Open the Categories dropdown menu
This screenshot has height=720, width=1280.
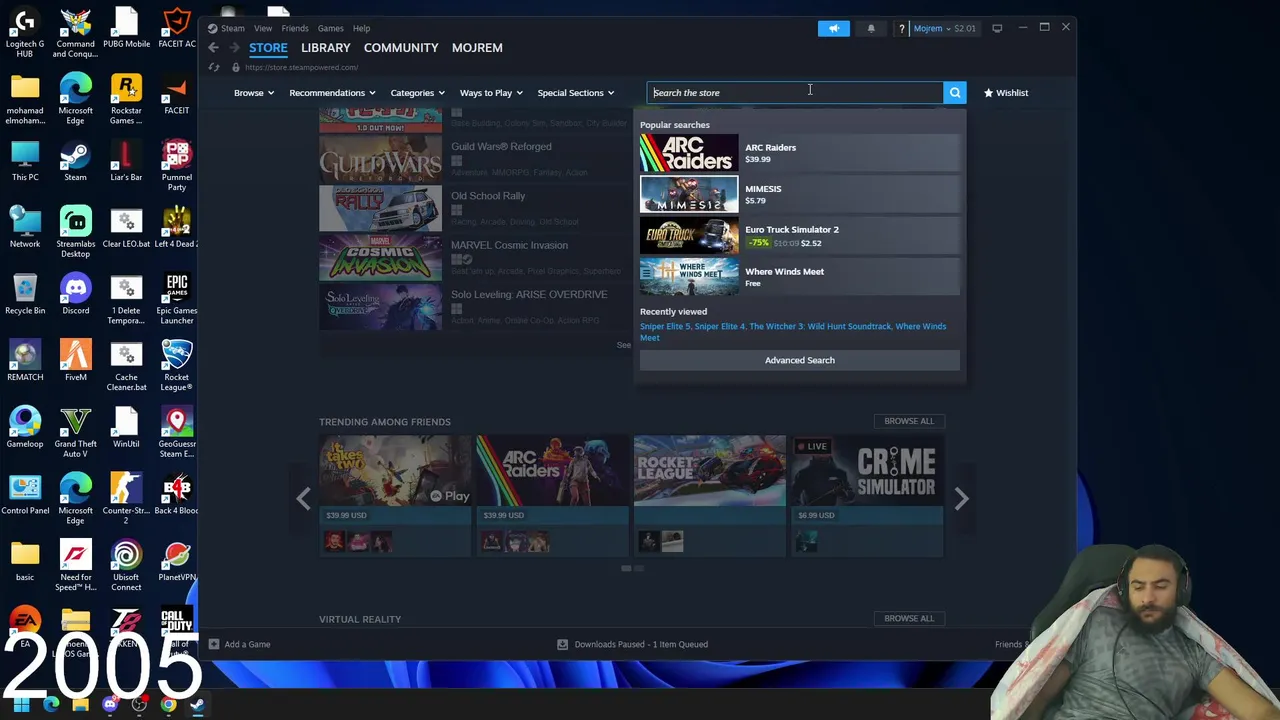[417, 93]
